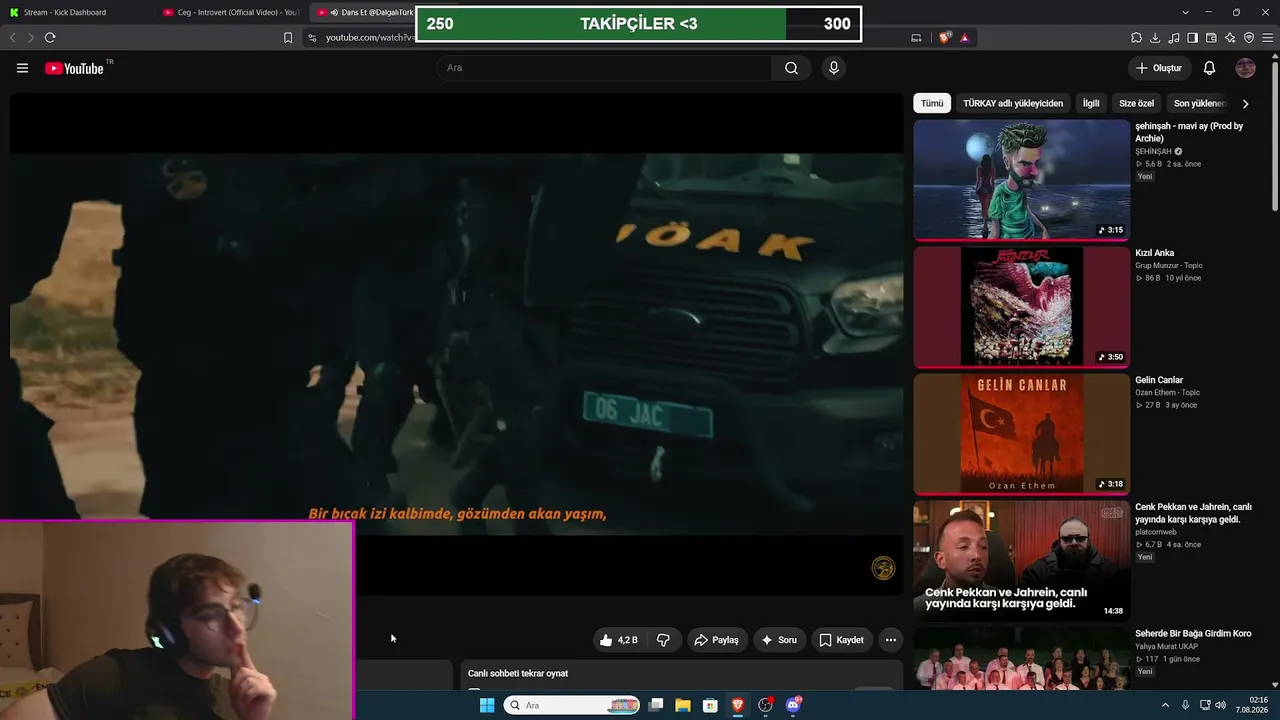Select the İlgili filter chip

(x=1091, y=103)
